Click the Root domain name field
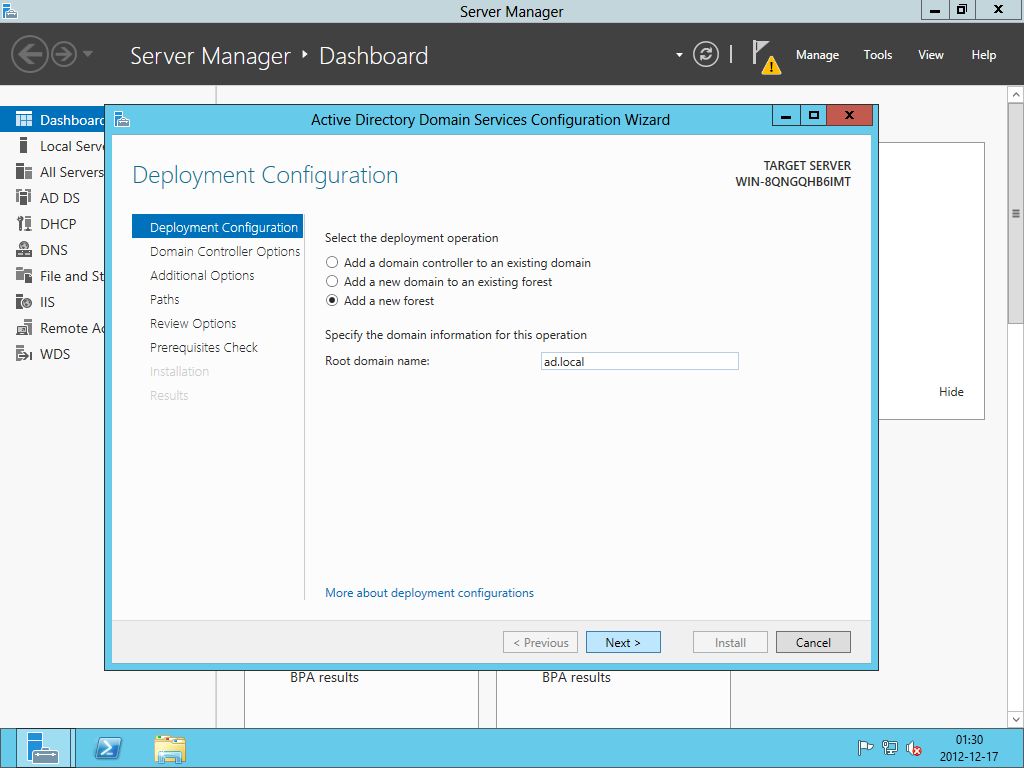 coord(639,361)
